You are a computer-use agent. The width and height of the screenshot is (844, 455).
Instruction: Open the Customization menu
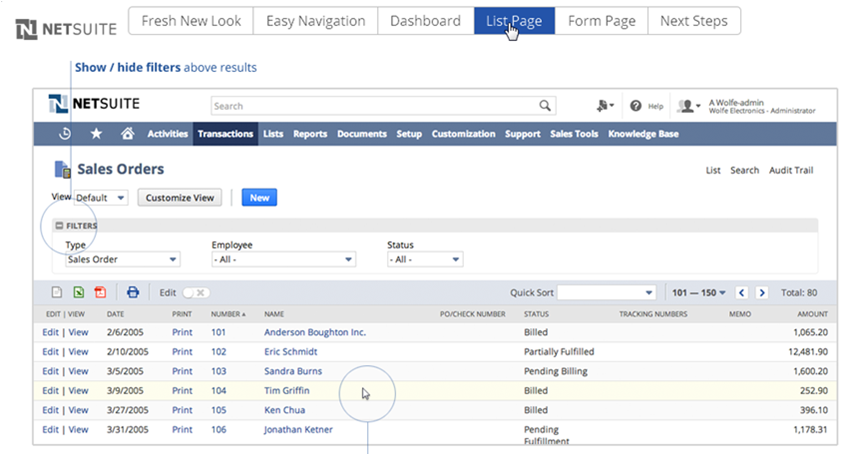(463, 134)
